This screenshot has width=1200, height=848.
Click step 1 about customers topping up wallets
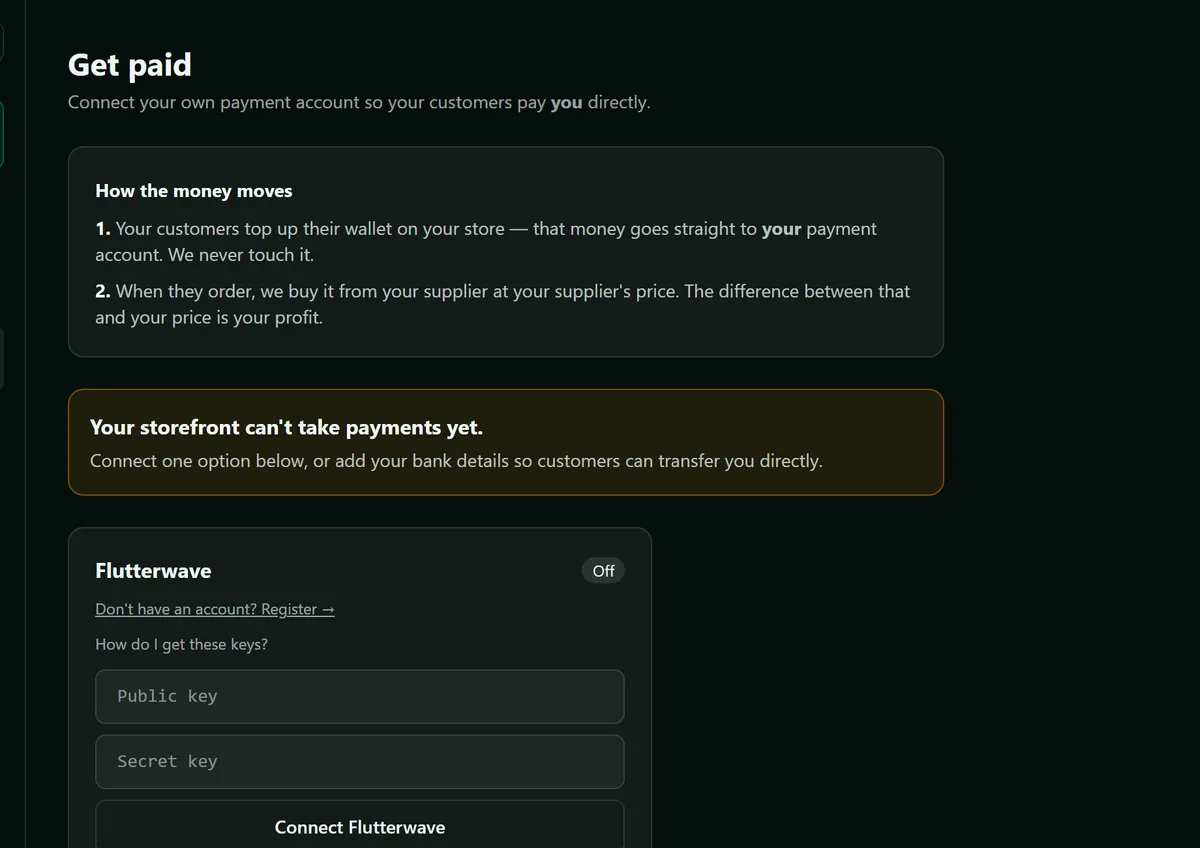click(486, 241)
